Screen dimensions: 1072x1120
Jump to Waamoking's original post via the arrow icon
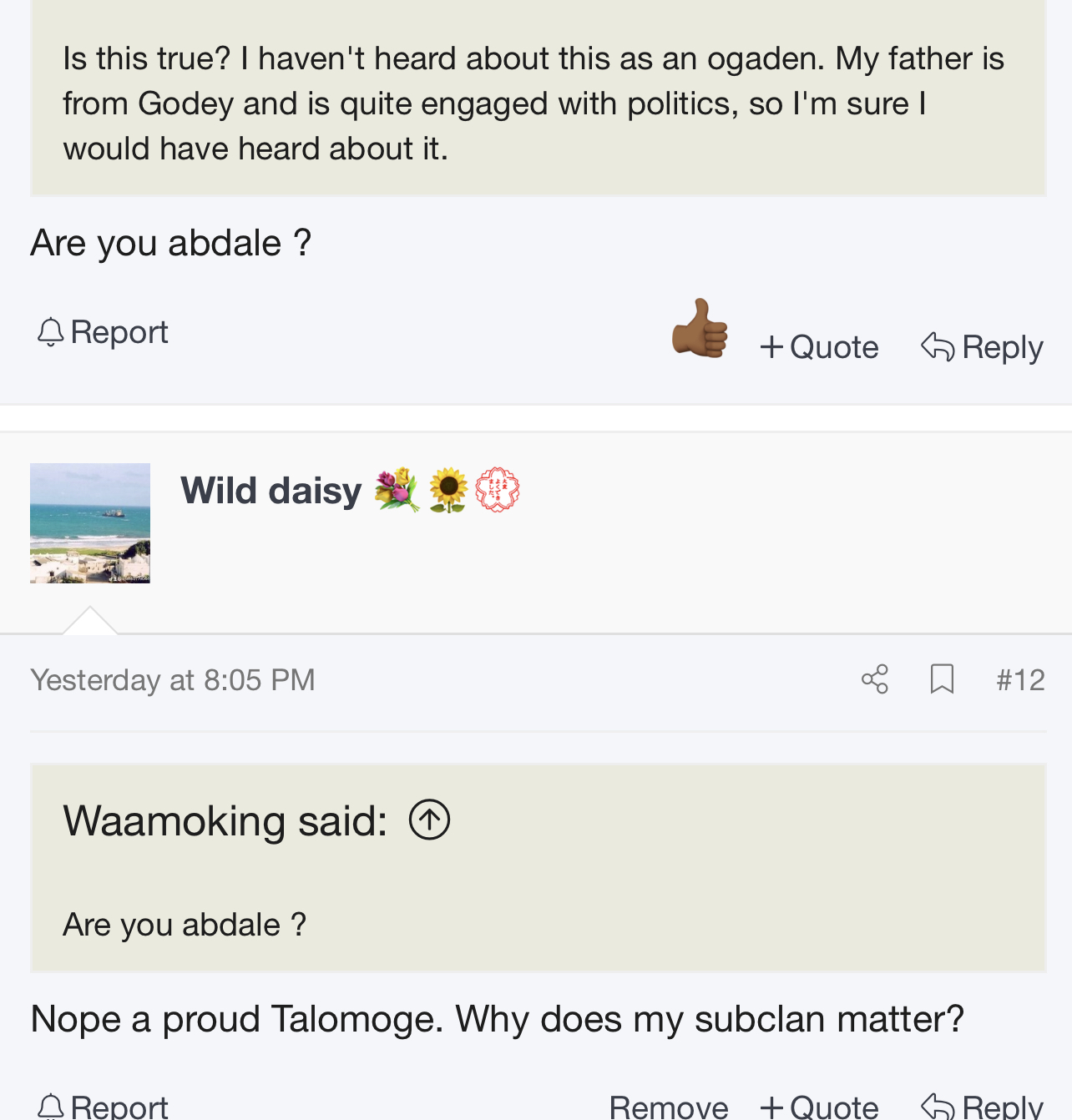tap(429, 820)
